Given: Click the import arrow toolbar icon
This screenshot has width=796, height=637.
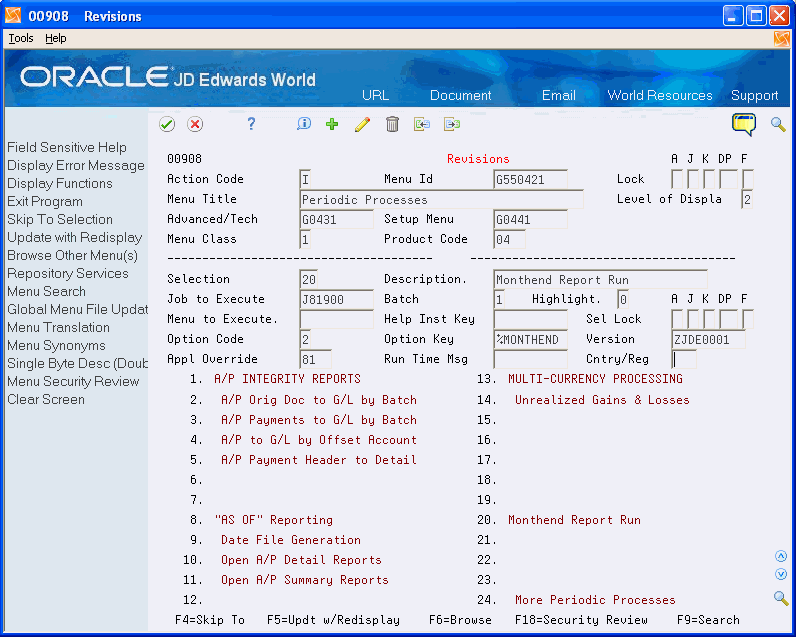Looking at the screenshot, I should coord(422,124).
